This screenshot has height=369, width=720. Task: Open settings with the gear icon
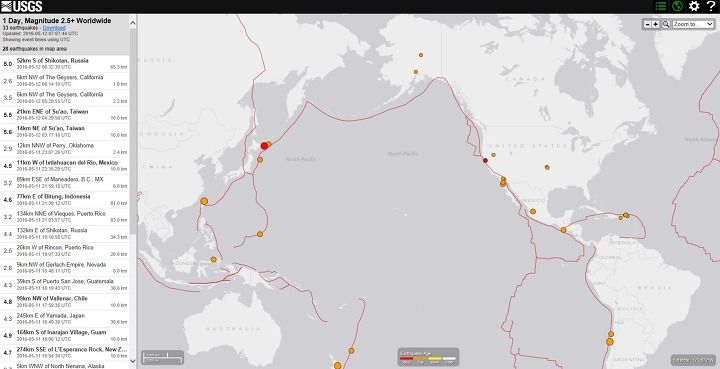pos(694,6)
